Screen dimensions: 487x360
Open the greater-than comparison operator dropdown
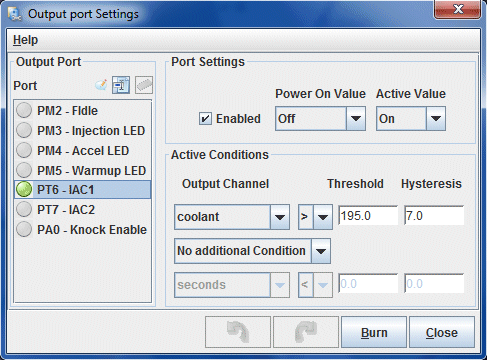(x=315, y=217)
